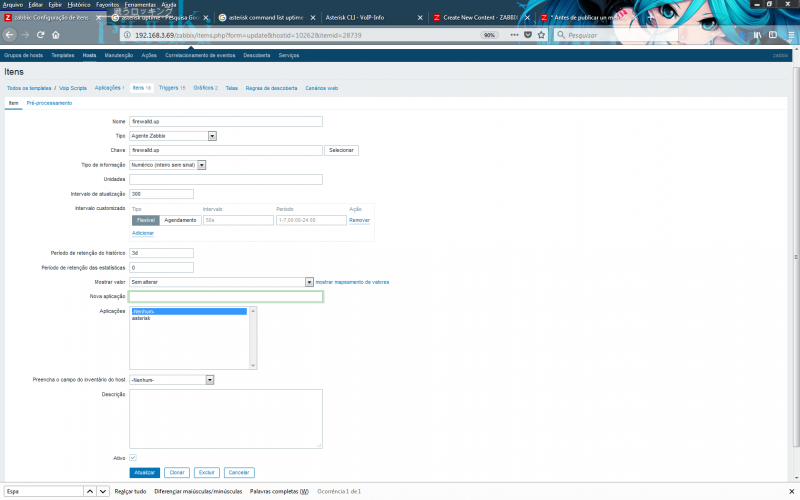
Task: Toggle Realçar tudo in find bar
Action: [130, 491]
